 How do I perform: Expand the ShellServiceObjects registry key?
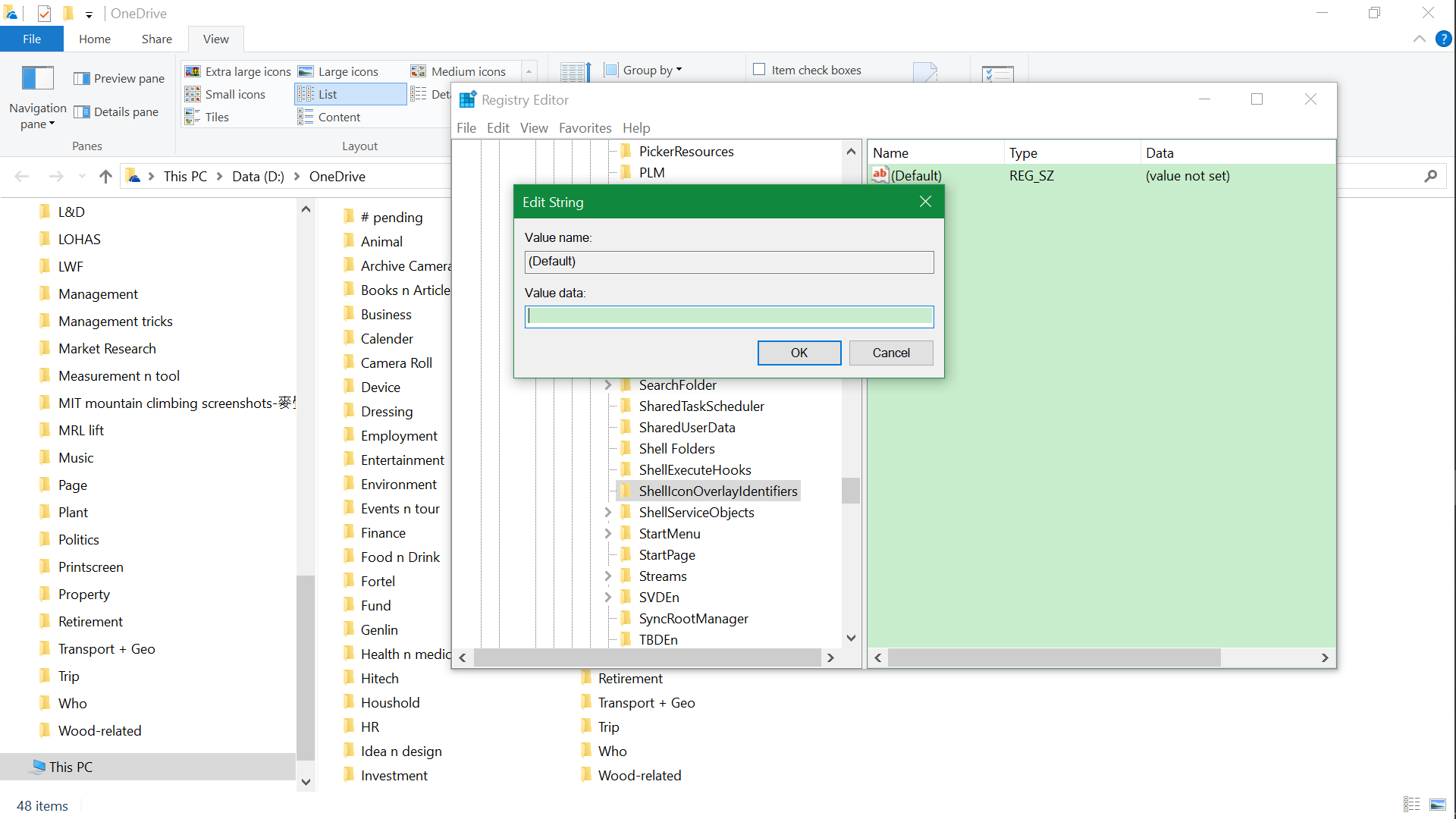tap(607, 513)
